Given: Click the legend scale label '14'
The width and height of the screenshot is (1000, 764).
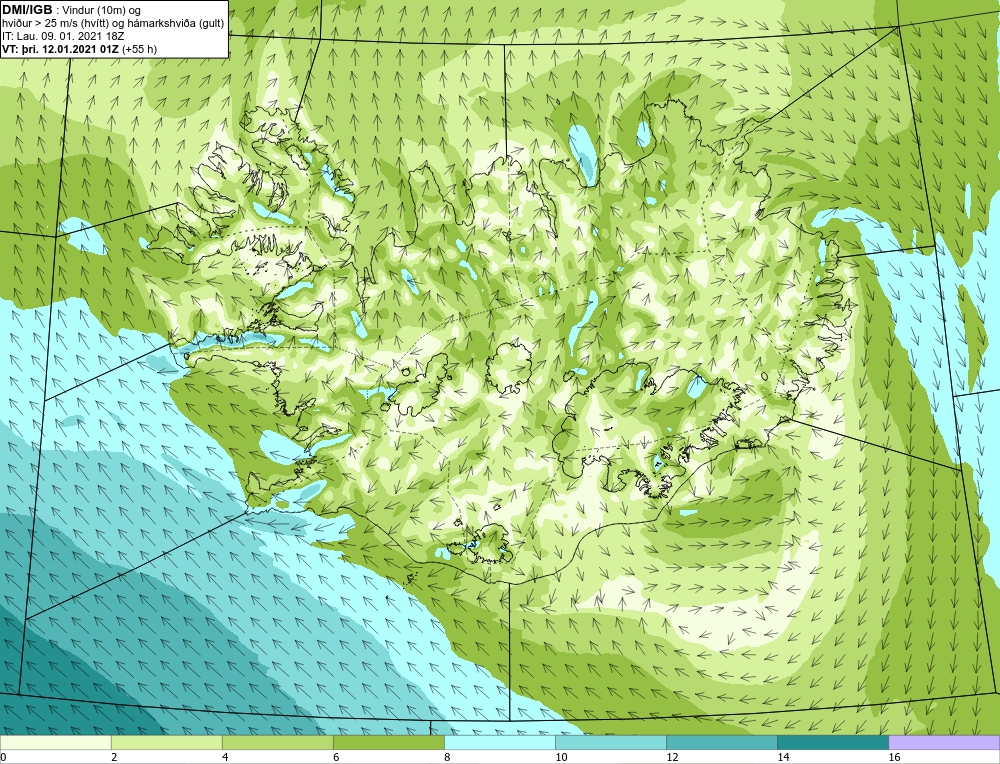Looking at the screenshot, I should [x=783, y=757].
